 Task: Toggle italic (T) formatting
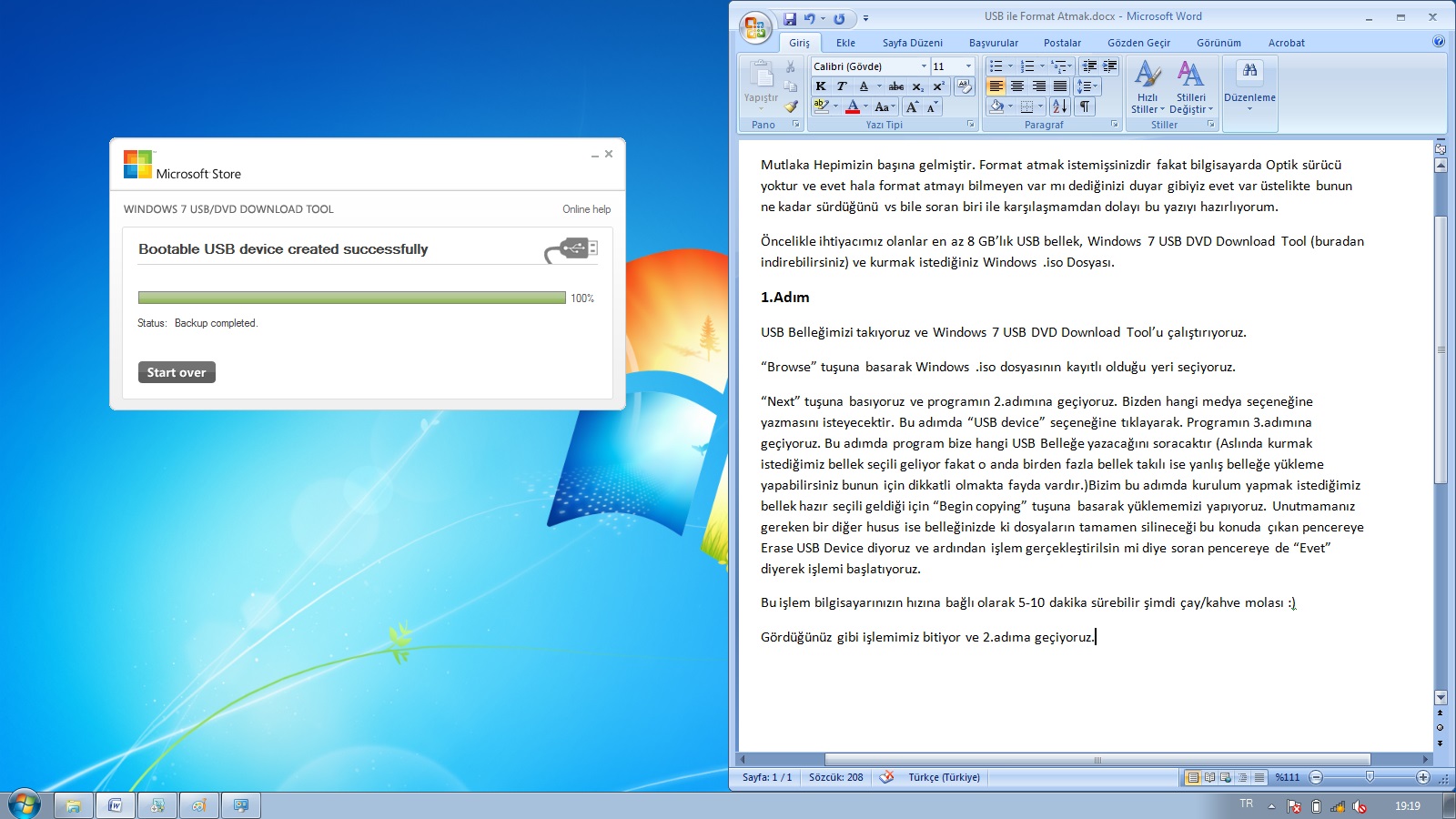(x=842, y=86)
